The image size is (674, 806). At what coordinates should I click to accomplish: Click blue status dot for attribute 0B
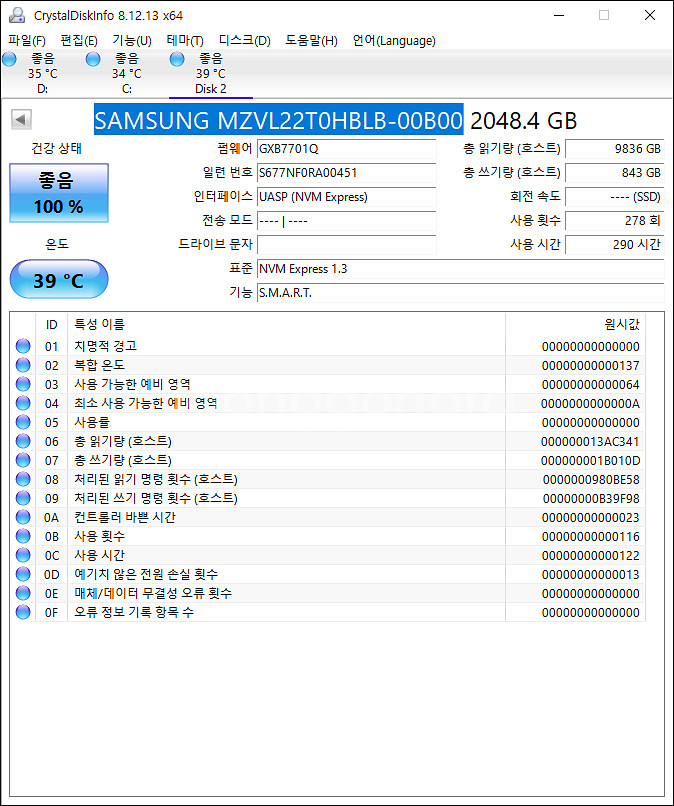tap(23, 536)
